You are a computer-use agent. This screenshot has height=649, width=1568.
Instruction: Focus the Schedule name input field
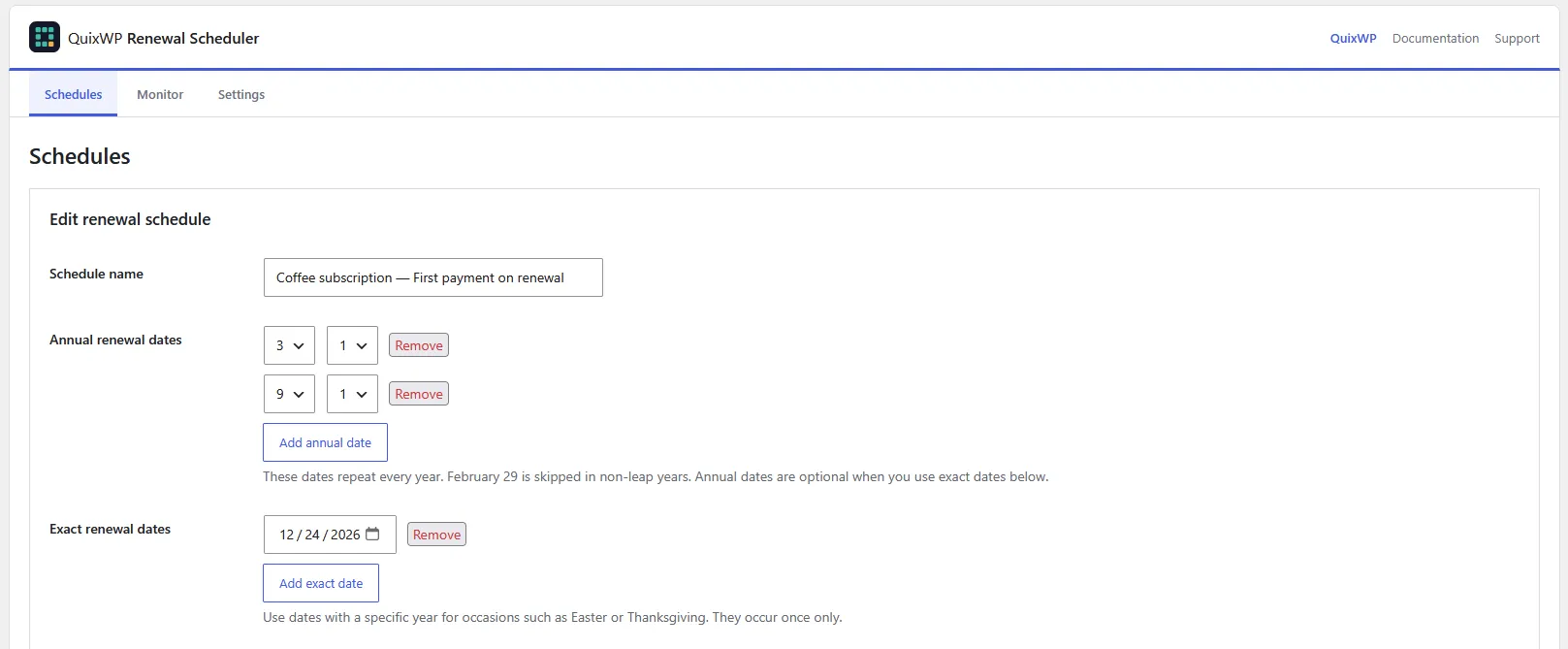click(433, 277)
